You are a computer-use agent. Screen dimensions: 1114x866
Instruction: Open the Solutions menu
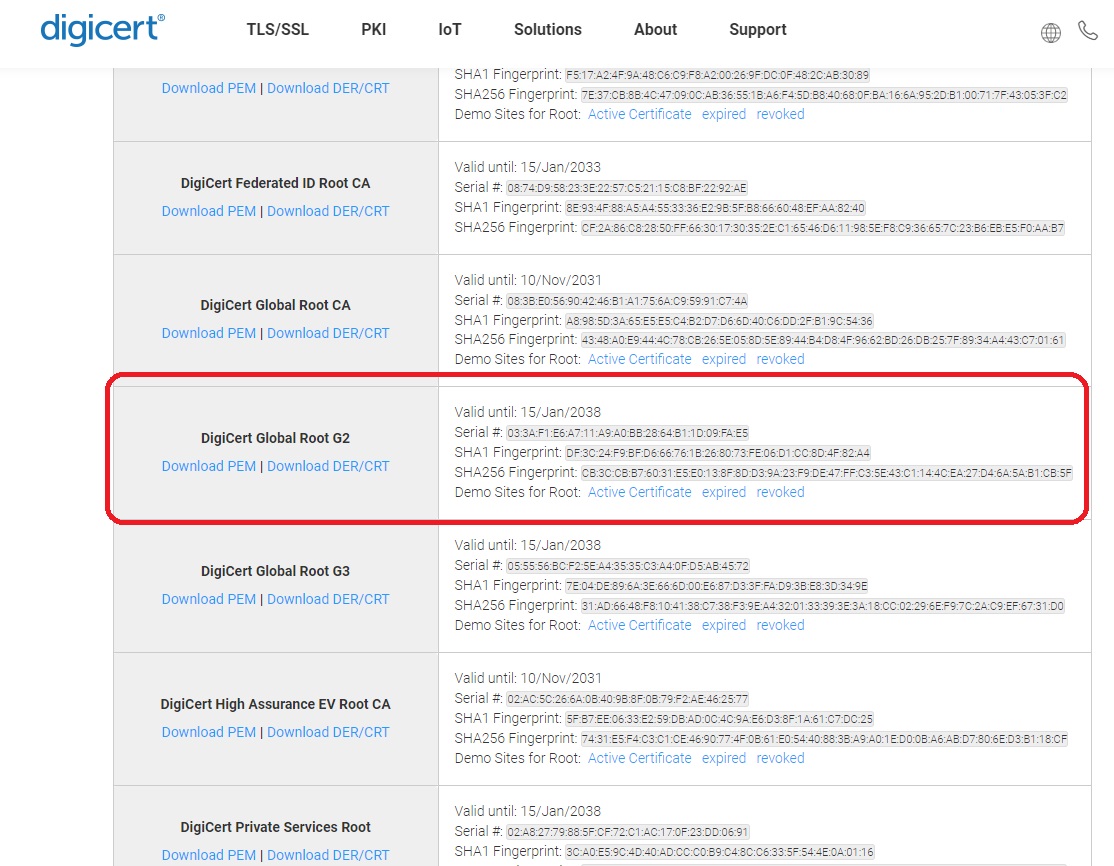[x=548, y=30]
